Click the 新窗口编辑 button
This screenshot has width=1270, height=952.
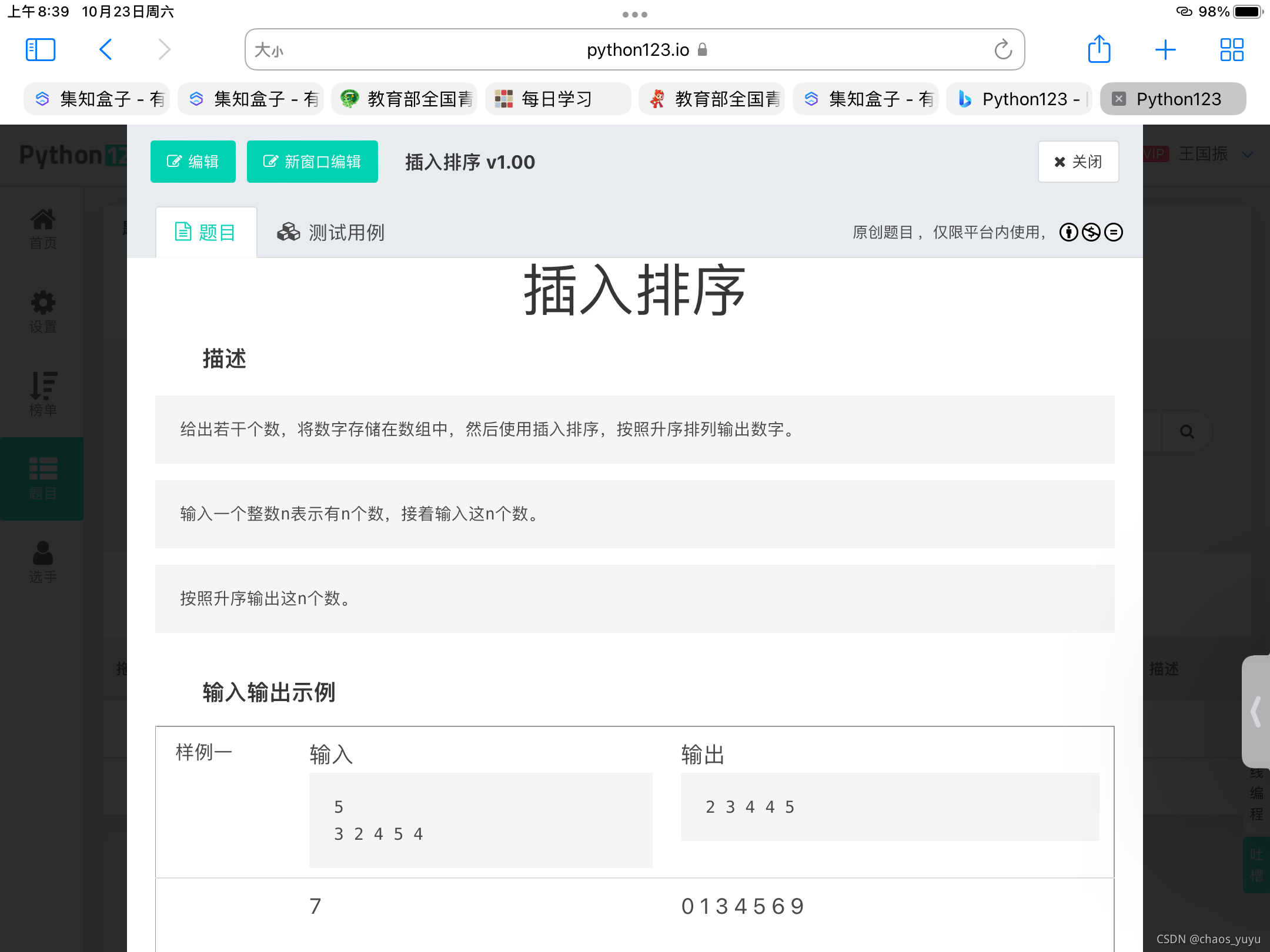312,162
